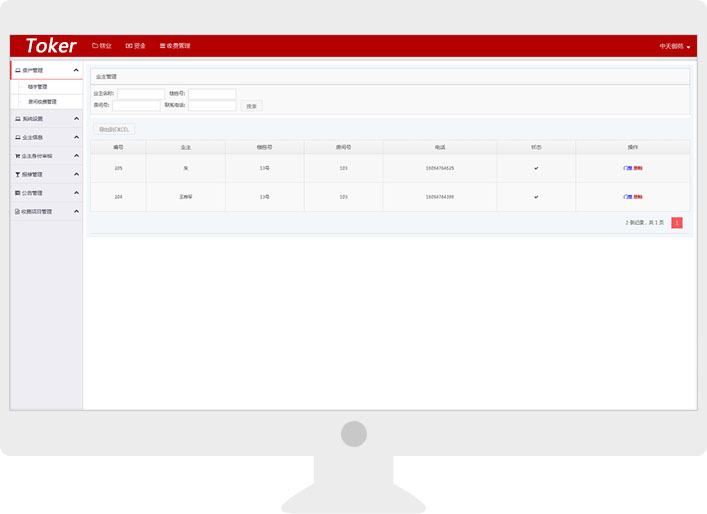707x514 pixels.
Task: Toggle status checkmark for row 105
Action: (536, 168)
